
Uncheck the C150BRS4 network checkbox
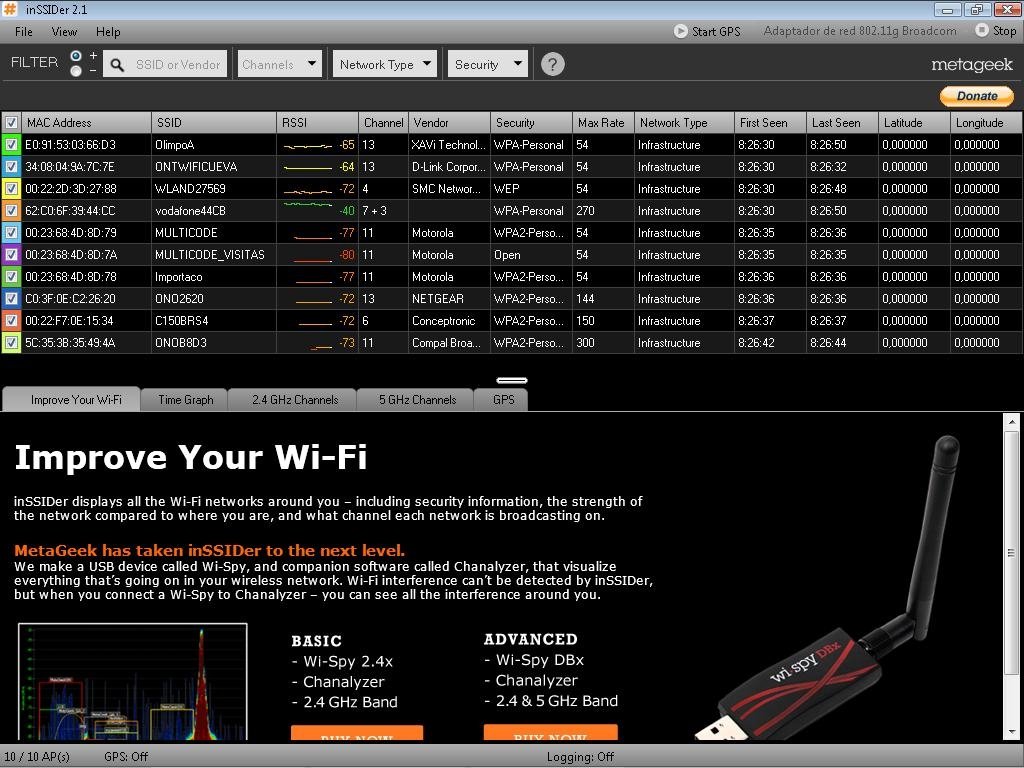pos(11,321)
